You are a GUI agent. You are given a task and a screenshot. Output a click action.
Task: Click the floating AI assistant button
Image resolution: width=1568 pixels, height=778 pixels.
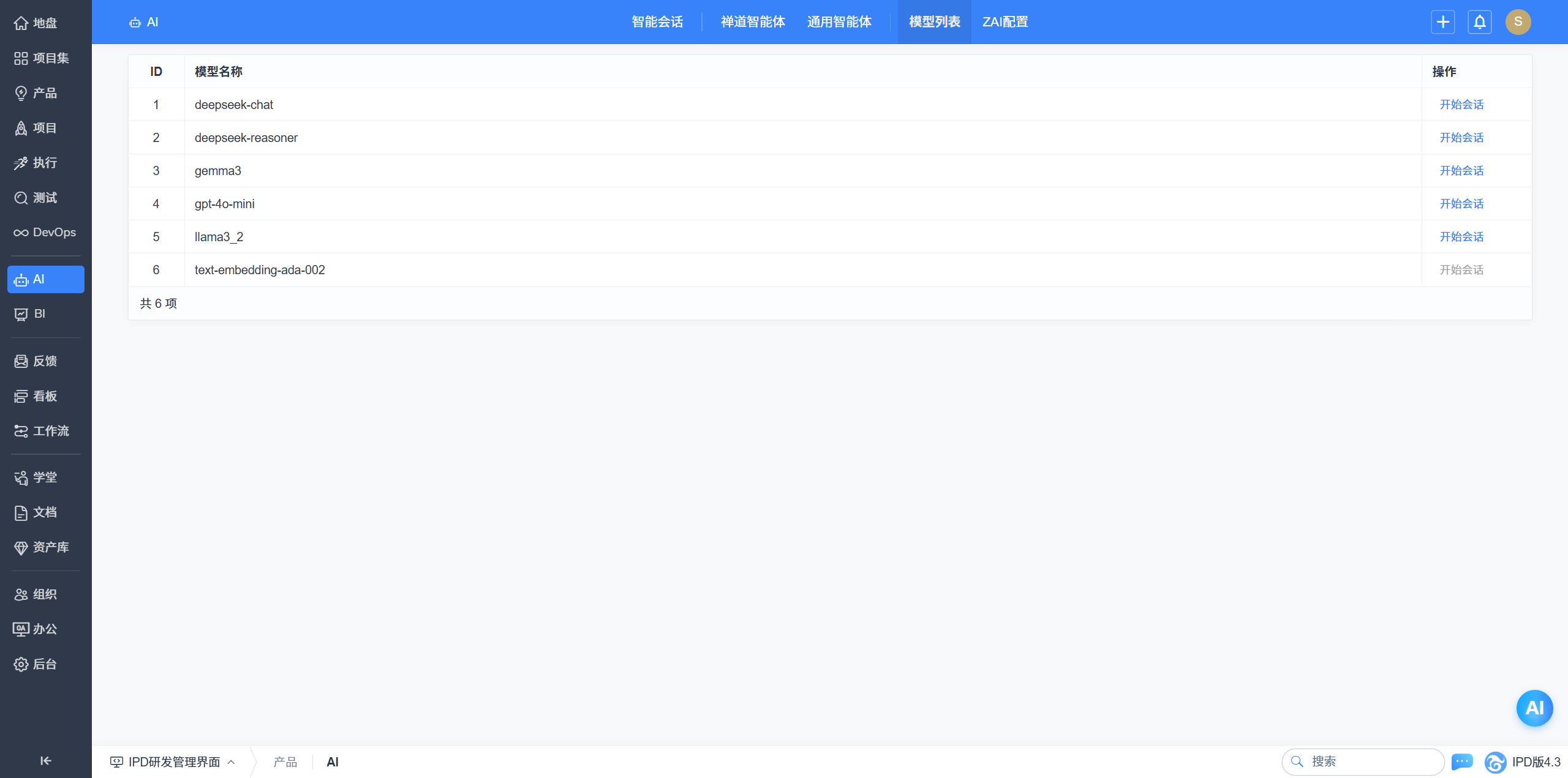click(1534, 708)
